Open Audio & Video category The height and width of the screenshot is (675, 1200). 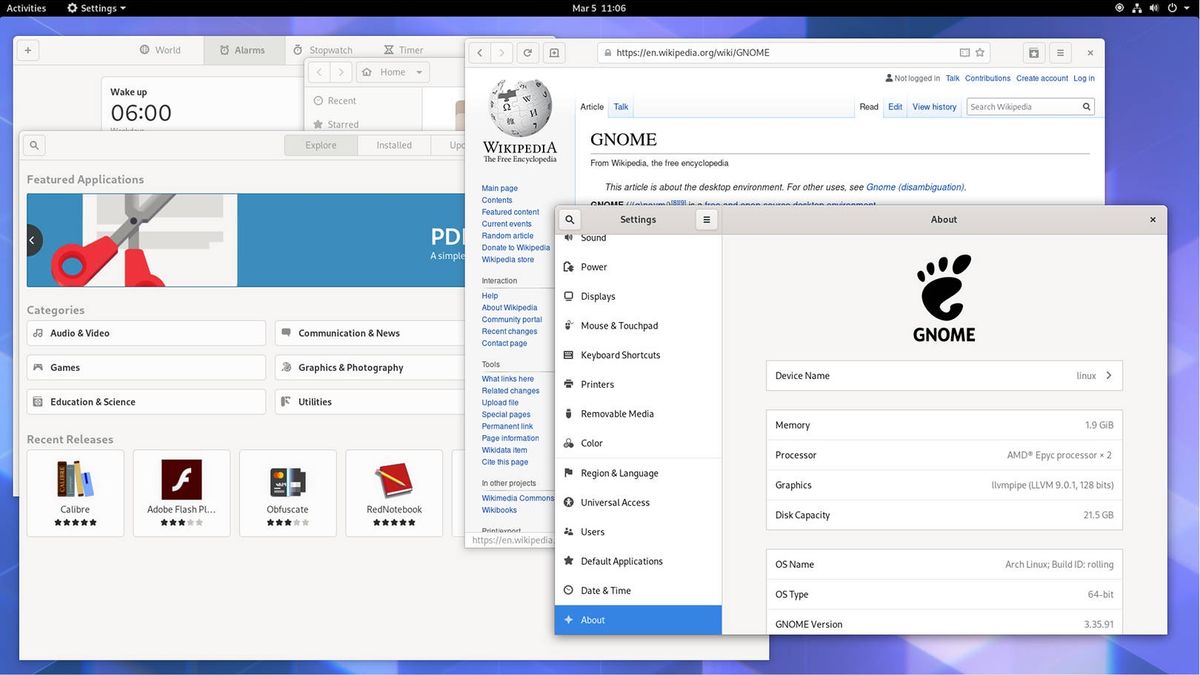[146, 333]
